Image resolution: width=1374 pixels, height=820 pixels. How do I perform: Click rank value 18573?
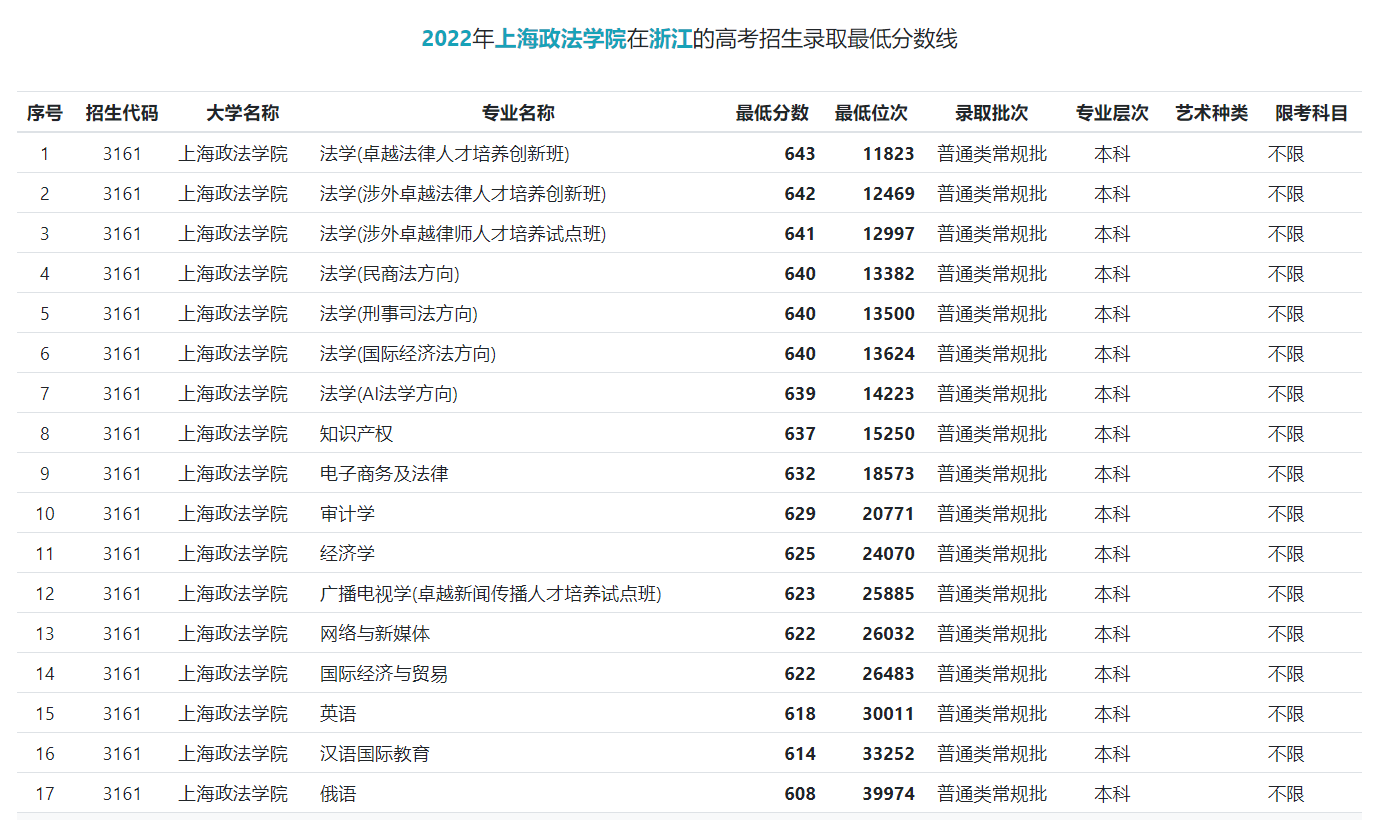pyautogui.click(x=889, y=474)
